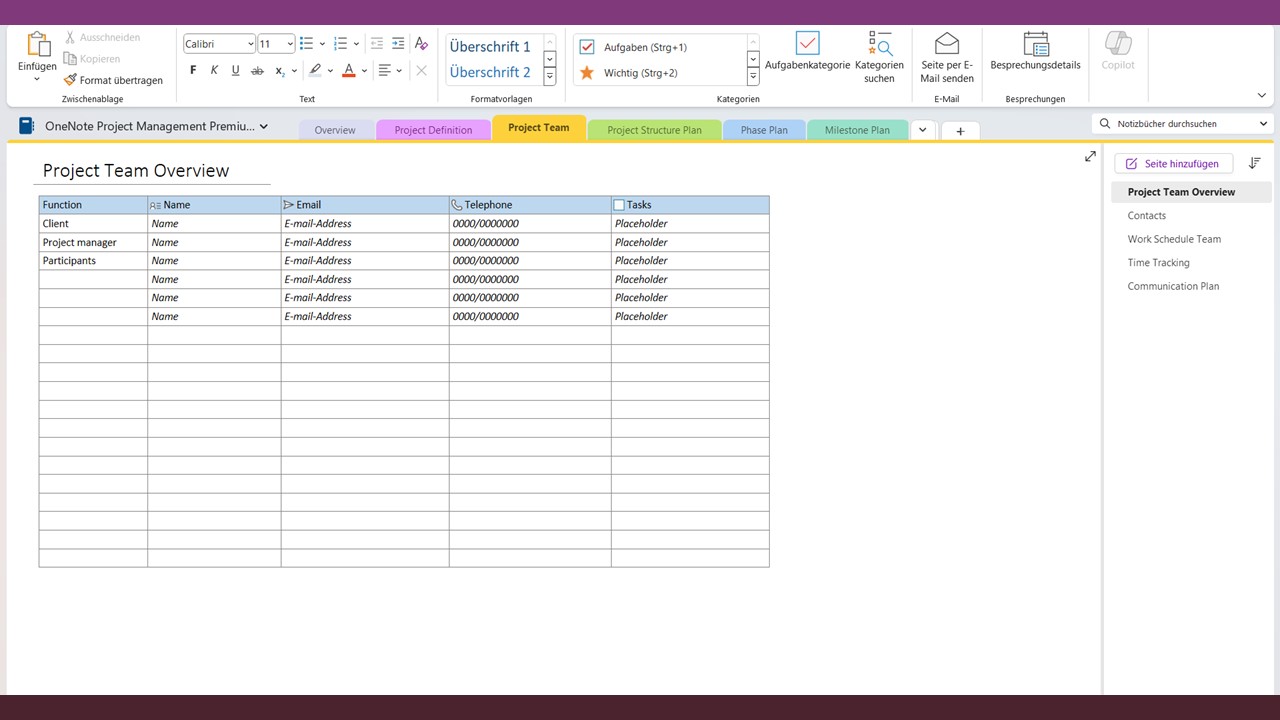Insert a bulleted list
The image size is (1280, 720).
pyautogui.click(x=307, y=44)
